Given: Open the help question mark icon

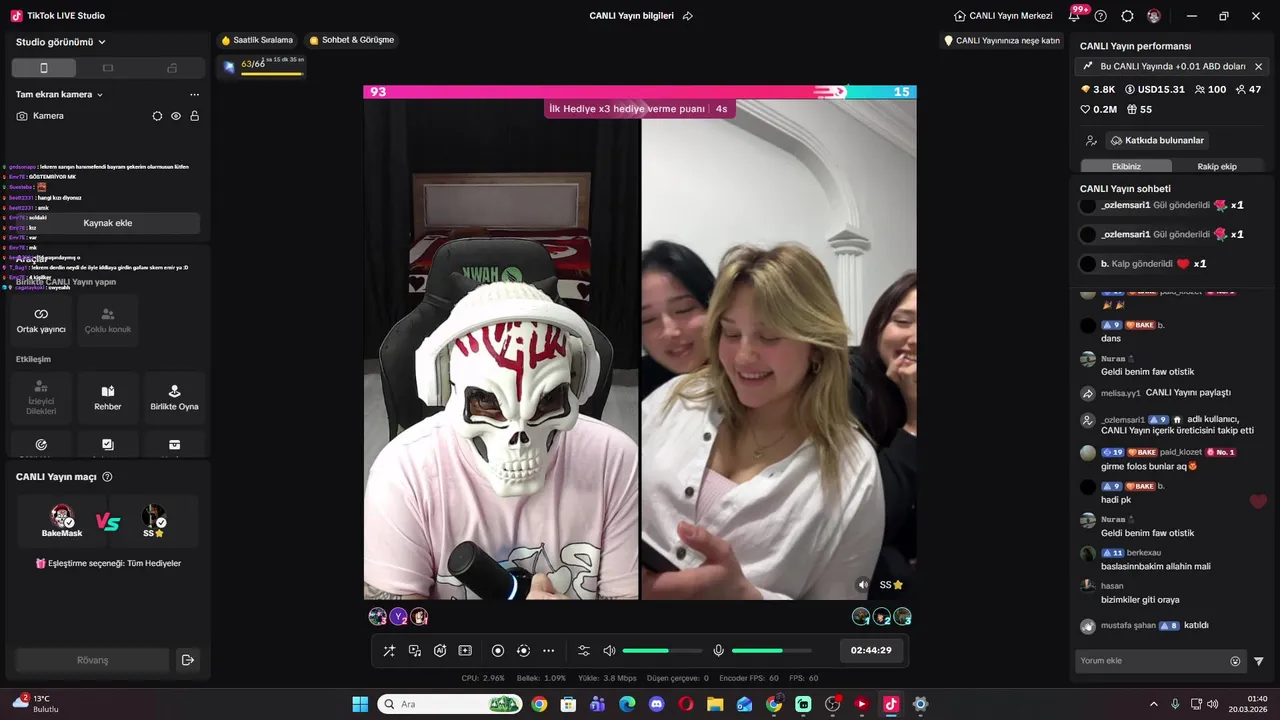Looking at the screenshot, I should [x=1101, y=16].
